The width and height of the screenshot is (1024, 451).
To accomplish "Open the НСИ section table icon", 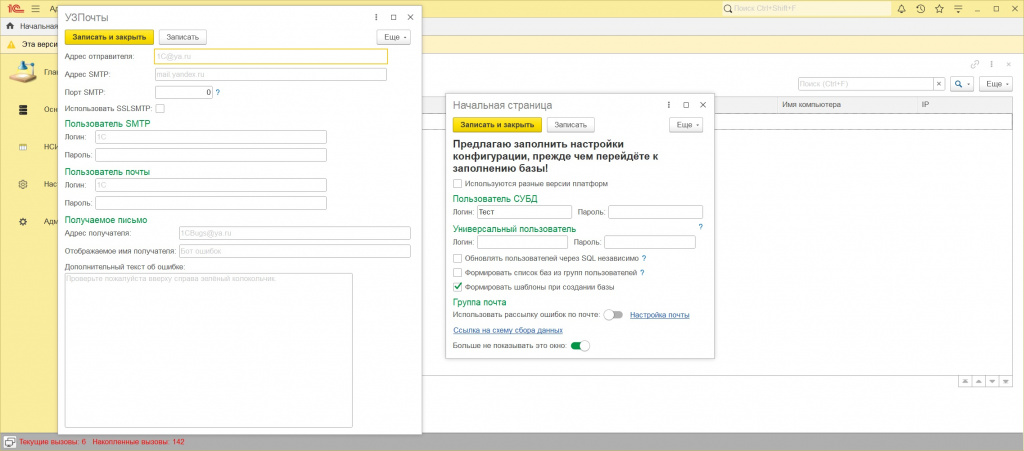I will 23,148.
